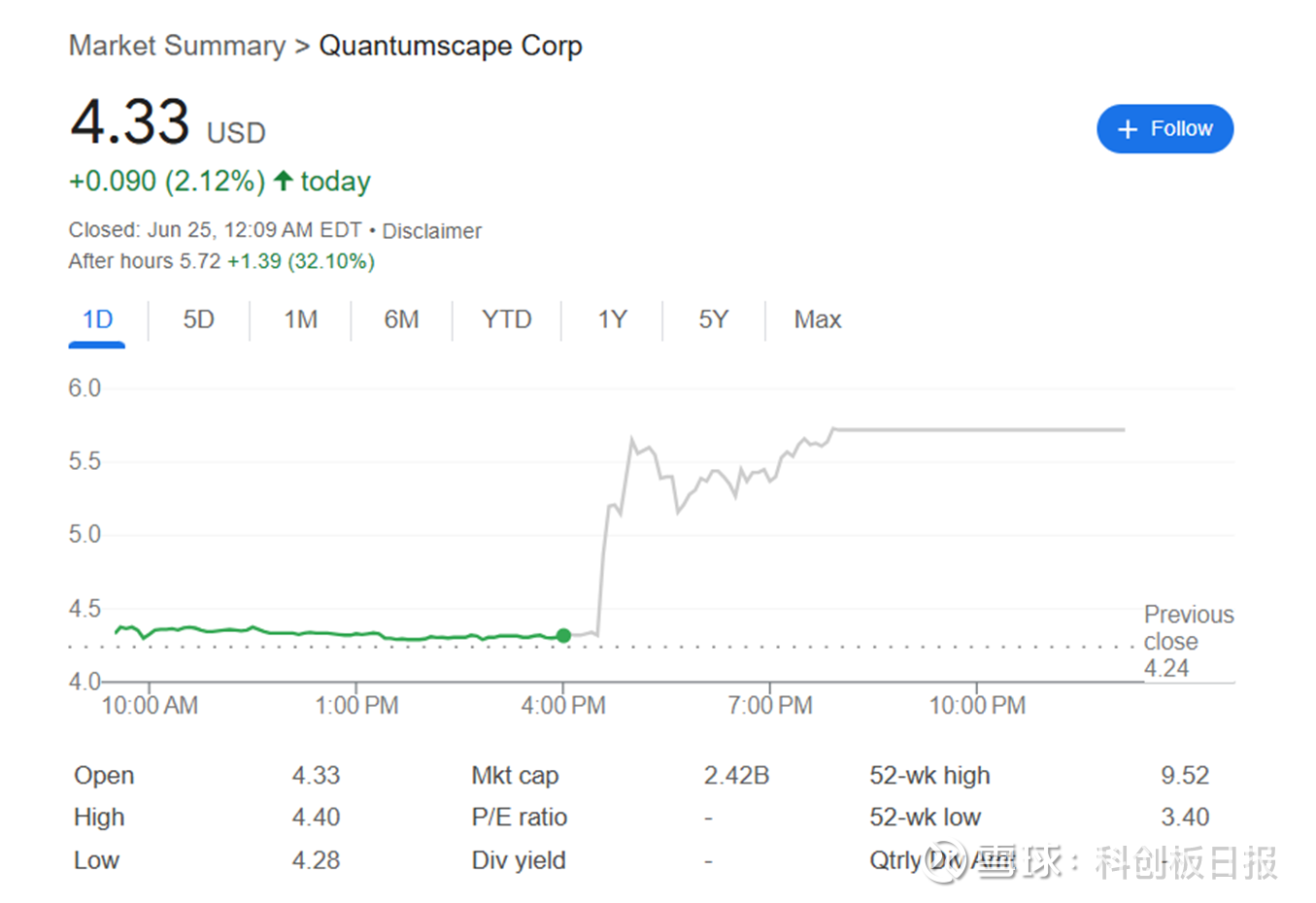
Task: Click the 52-wk high label
Action: tap(929, 775)
